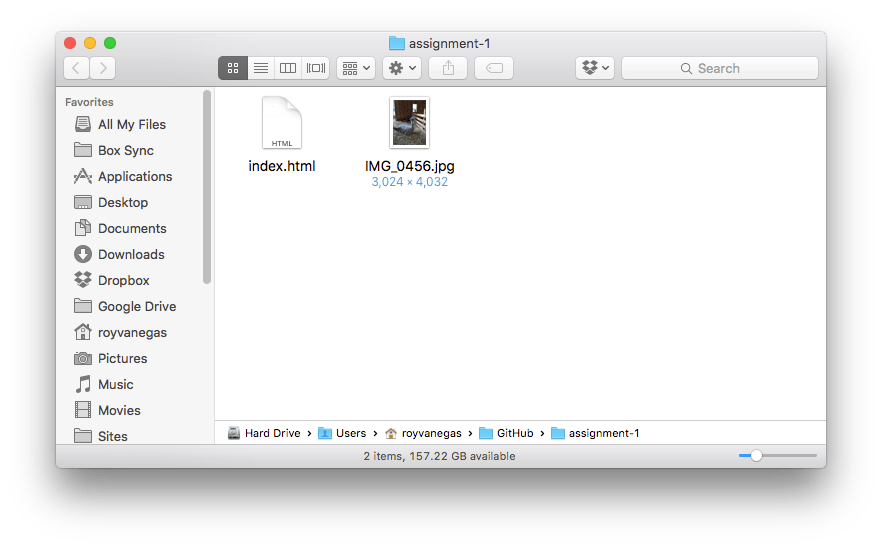Click the Applications sidebar icon
The height and width of the screenshot is (548, 882).
point(83,176)
